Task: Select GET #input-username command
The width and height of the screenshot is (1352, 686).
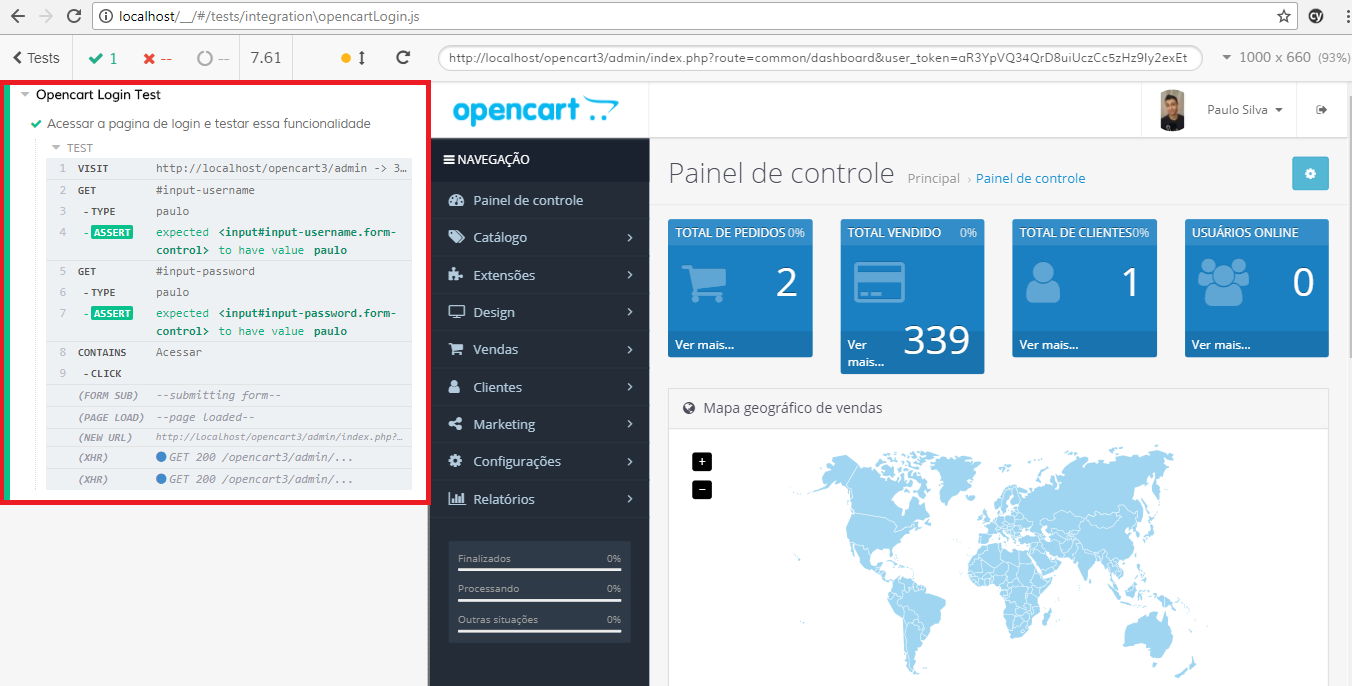Action: pyautogui.click(x=229, y=190)
